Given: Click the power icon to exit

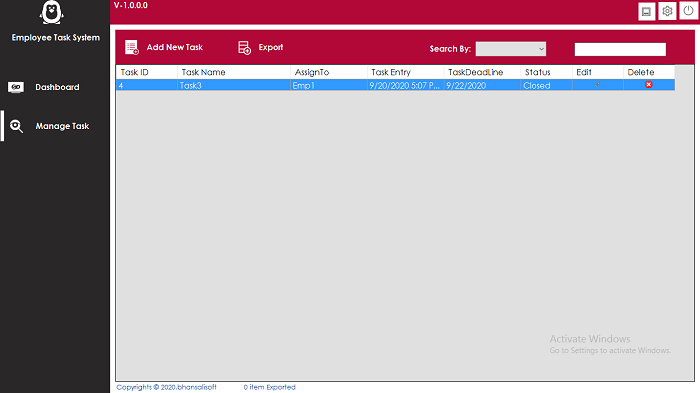Looking at the screenshot, I should (x=688, y=11).
